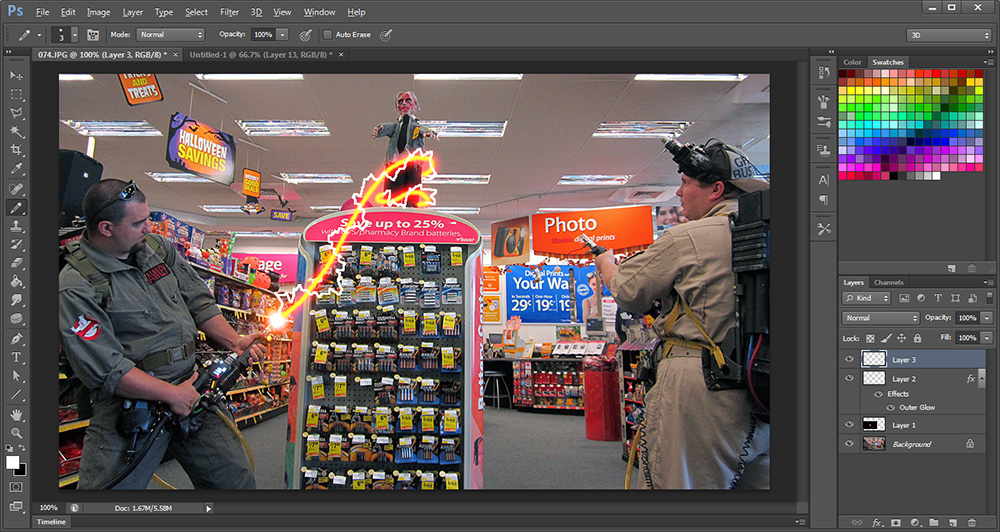Click the Create New Group folder icon
Screen dimensions: 1000x532
point(934,522)
